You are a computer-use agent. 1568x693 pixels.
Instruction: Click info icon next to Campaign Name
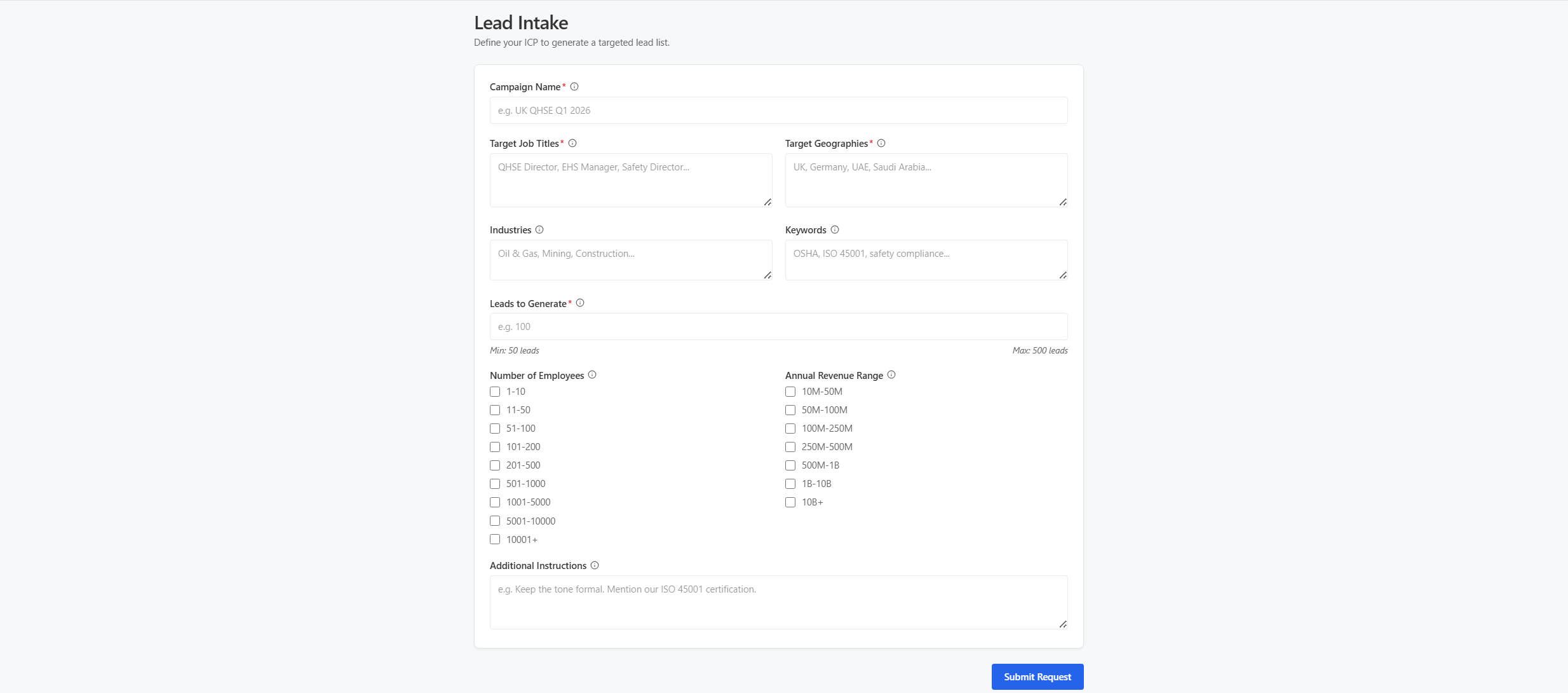click(574, 86)
